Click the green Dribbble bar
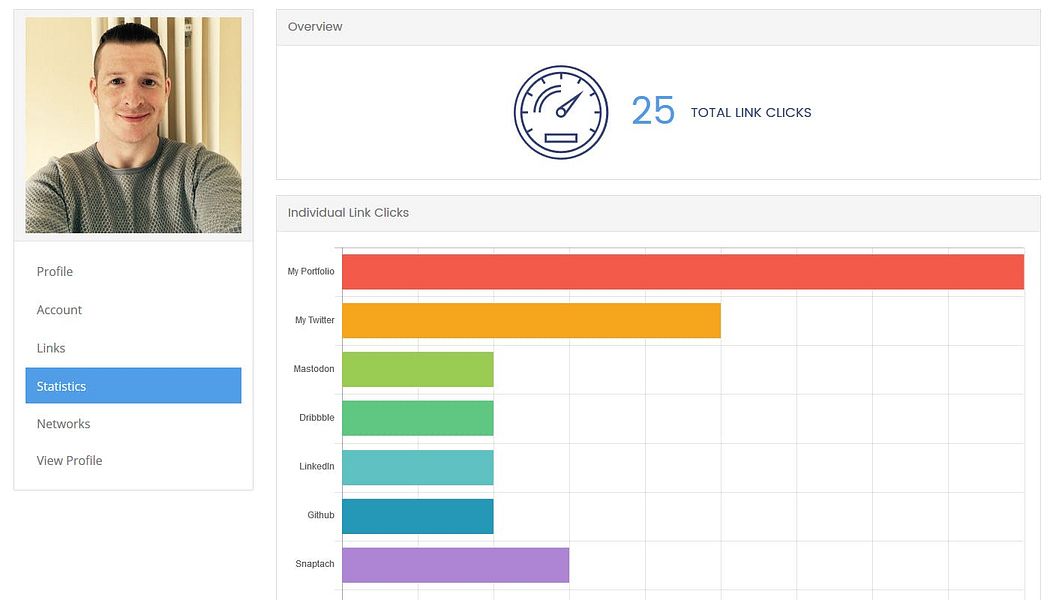The width and height of the screenshot is (1050, 600). (418, 418)
